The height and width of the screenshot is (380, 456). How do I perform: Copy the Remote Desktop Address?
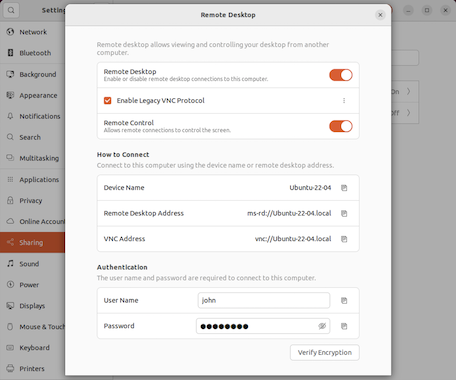pos(344,213)
